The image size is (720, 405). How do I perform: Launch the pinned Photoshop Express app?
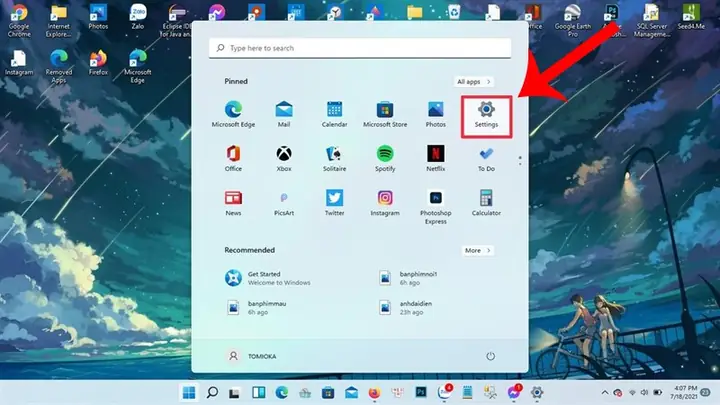(435, 207)
